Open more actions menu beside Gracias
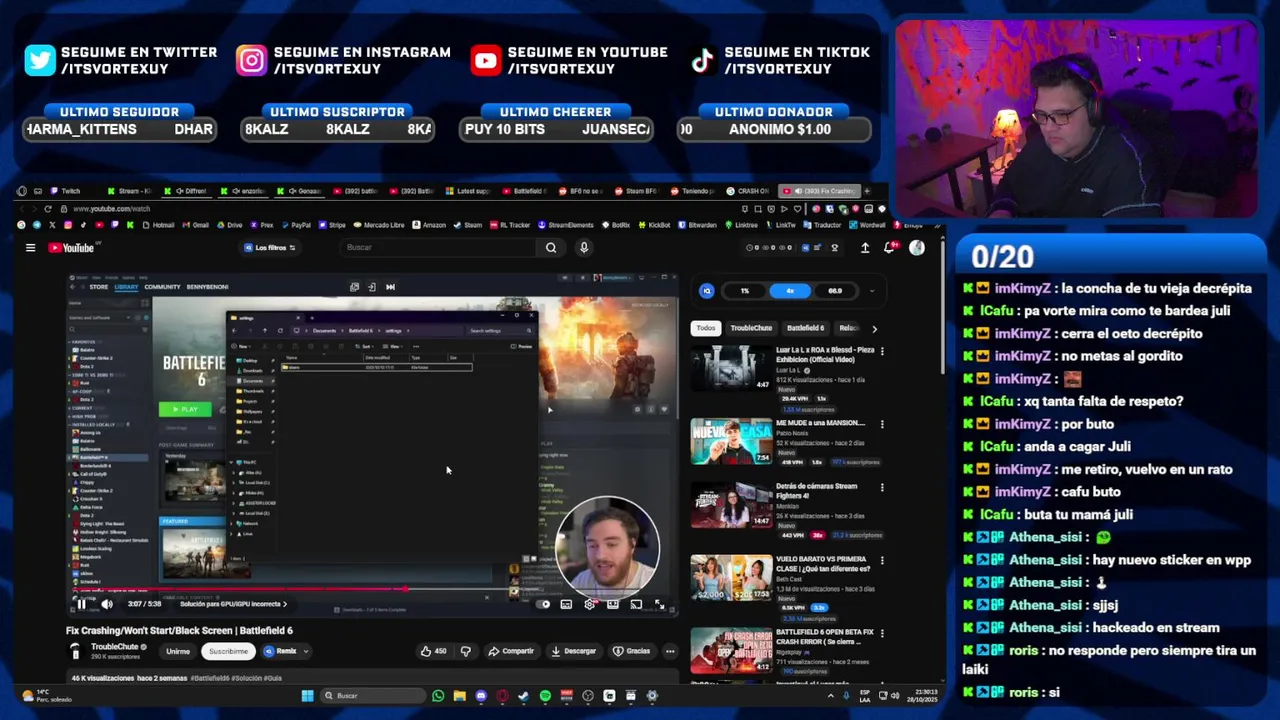The height and width of the screenshot is (720, 1280). pyautogui.click(x=670, y=651)
